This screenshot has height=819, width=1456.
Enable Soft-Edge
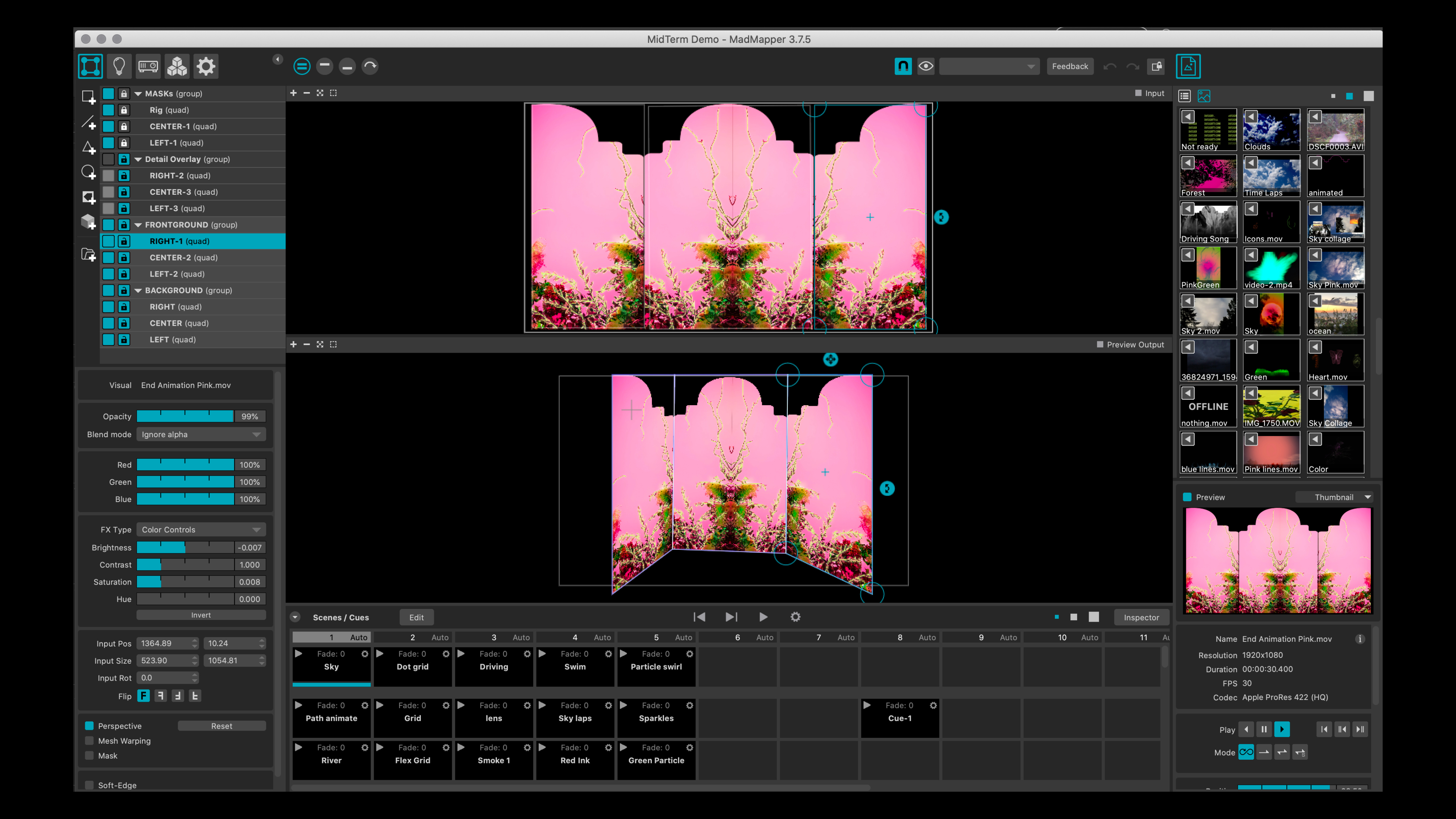coord(89,785)
